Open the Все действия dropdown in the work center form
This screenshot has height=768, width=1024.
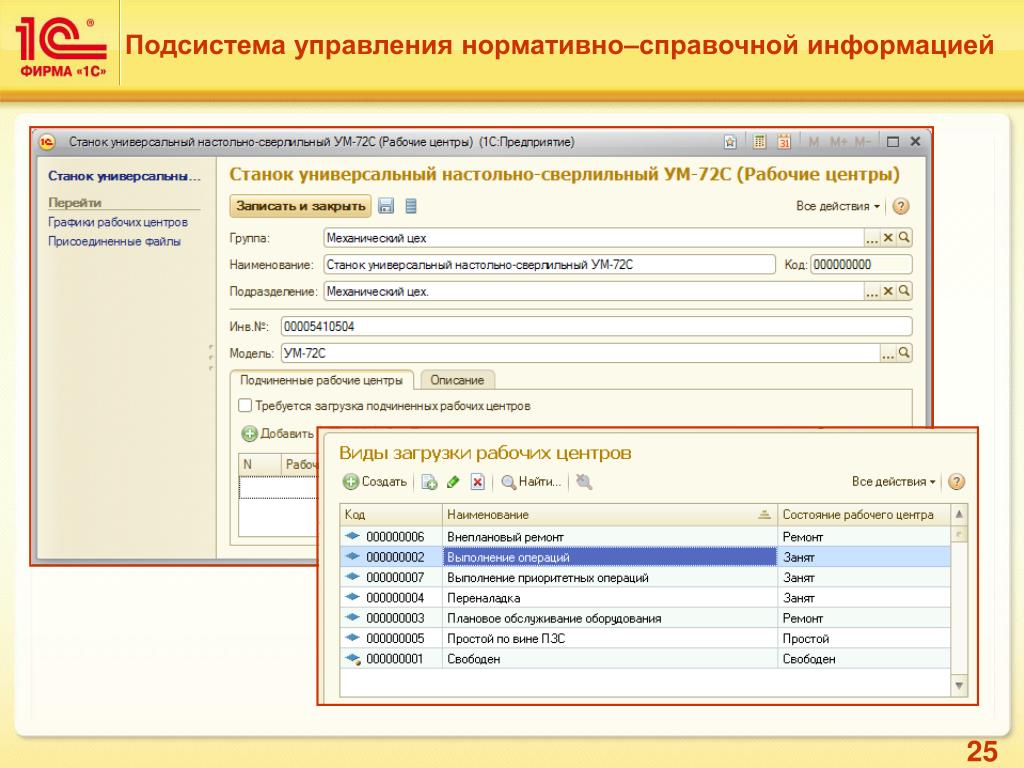(x=838, y=206)
